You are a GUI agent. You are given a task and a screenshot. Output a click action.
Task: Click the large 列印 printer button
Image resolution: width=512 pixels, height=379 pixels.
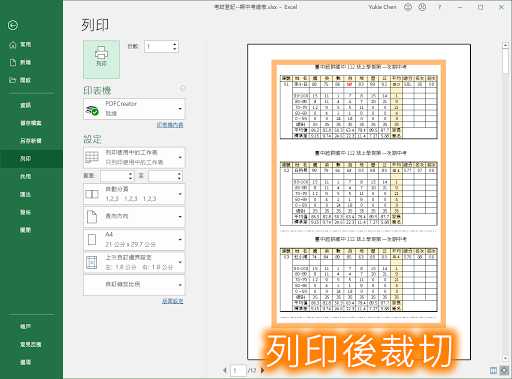pyautogui.click(x=101, y=59)
